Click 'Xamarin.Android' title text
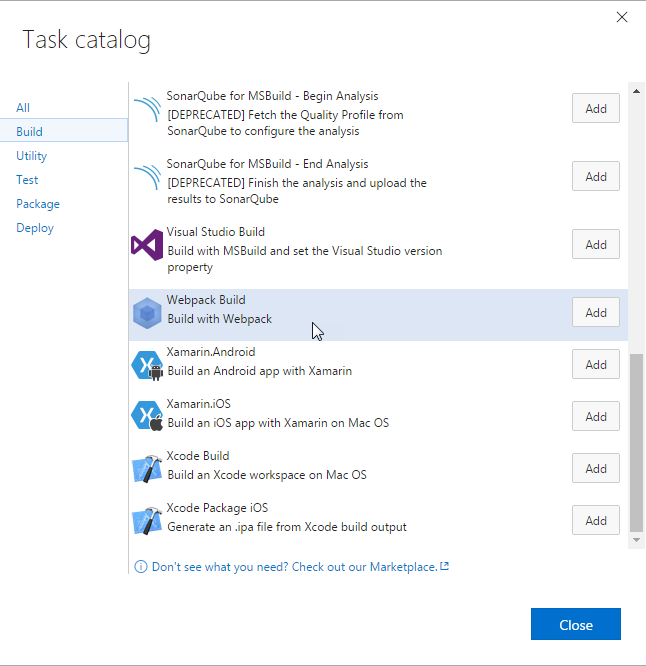This screenshot has height=666, width=646. 211,352
